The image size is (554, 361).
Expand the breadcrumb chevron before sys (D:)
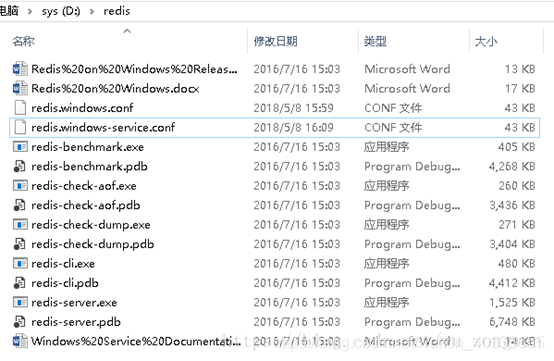[x=30, y=11]
